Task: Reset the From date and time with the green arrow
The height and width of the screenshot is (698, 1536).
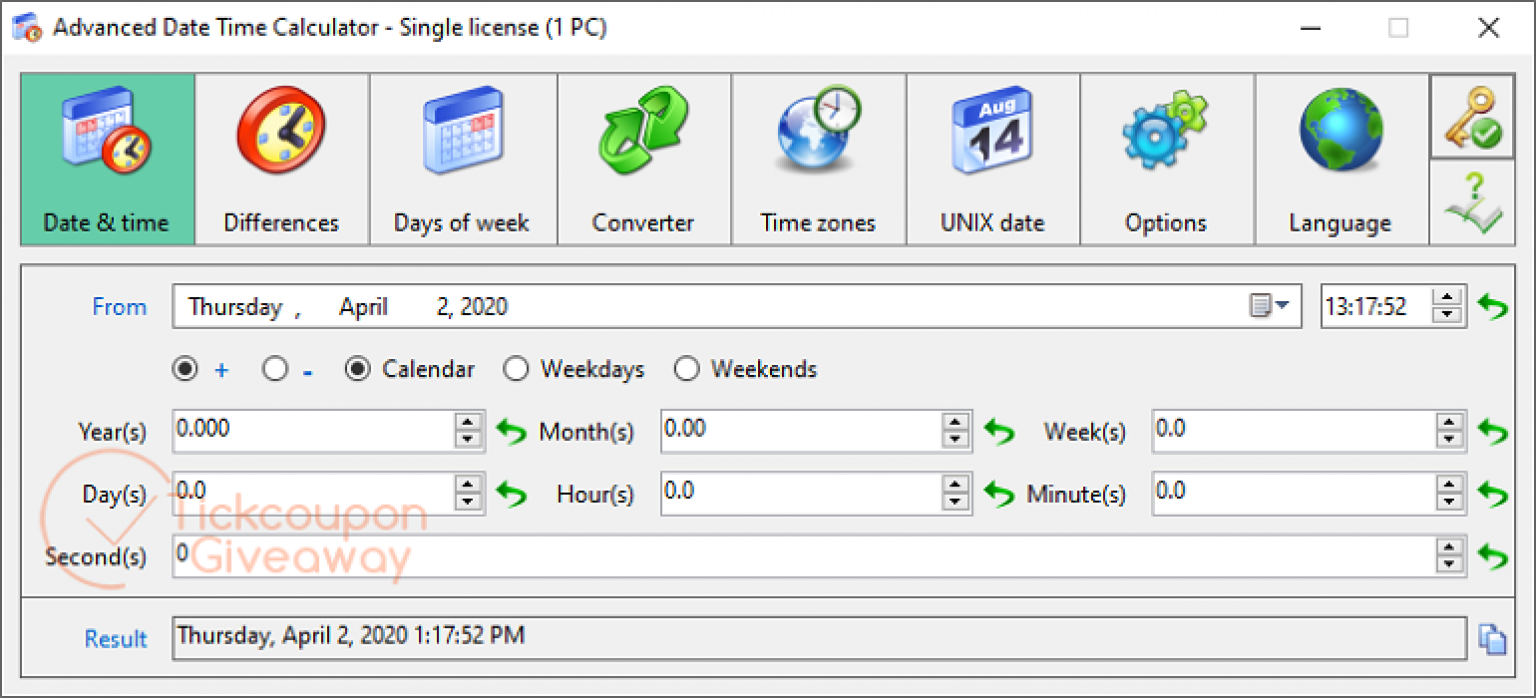Action: coord(1493,307)
